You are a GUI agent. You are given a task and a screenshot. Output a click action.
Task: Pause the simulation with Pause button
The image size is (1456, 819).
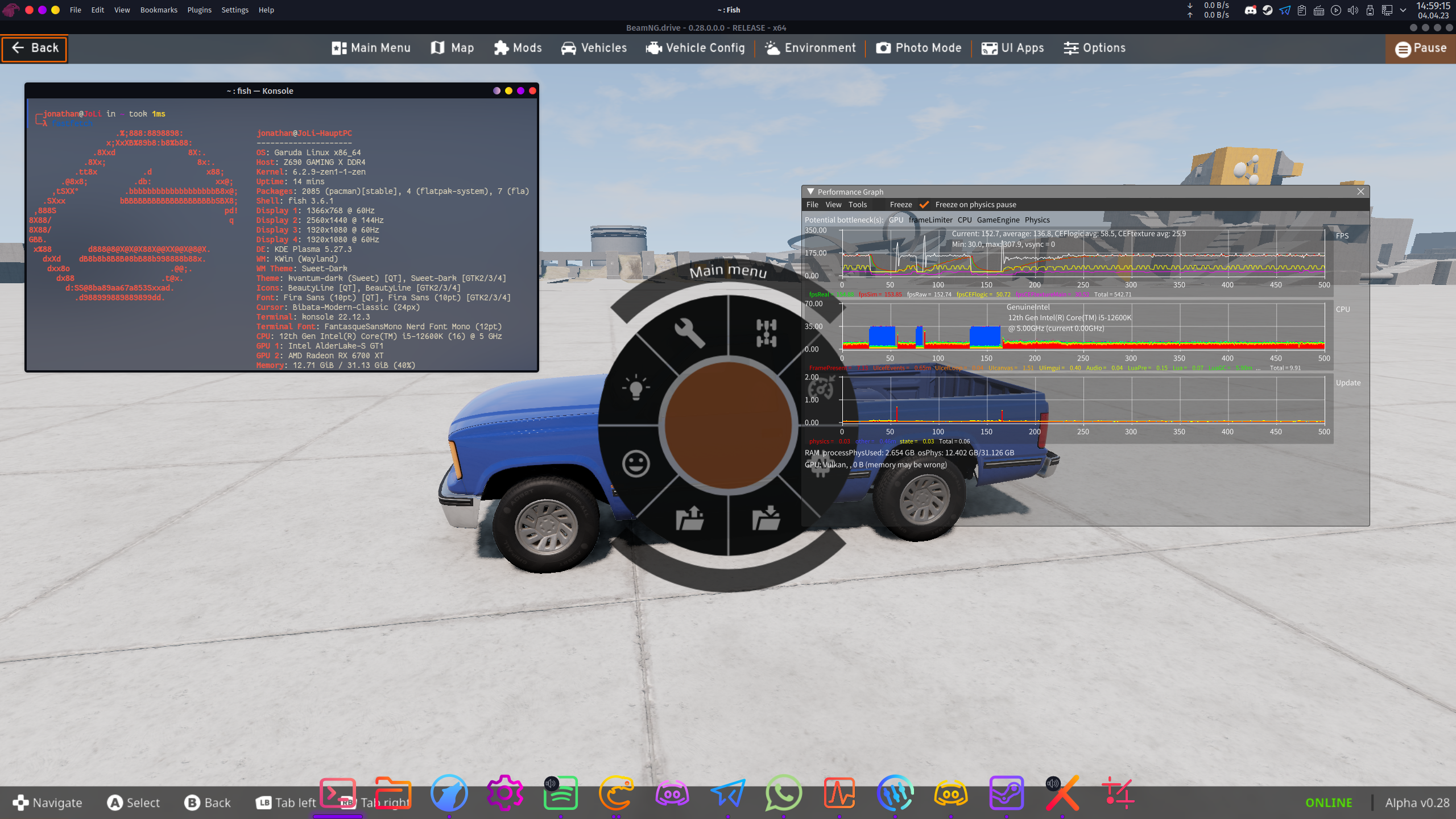pos(1420,48)
